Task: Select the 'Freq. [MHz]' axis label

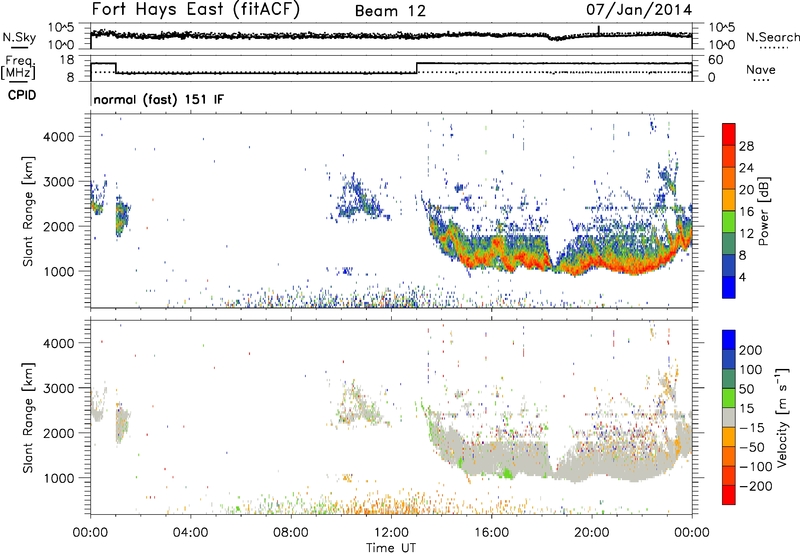Action: click(x=19, y=67)
